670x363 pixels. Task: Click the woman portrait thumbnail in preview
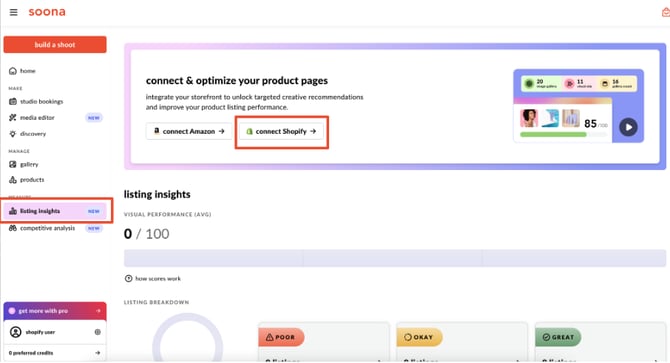[x=529, y=118]
